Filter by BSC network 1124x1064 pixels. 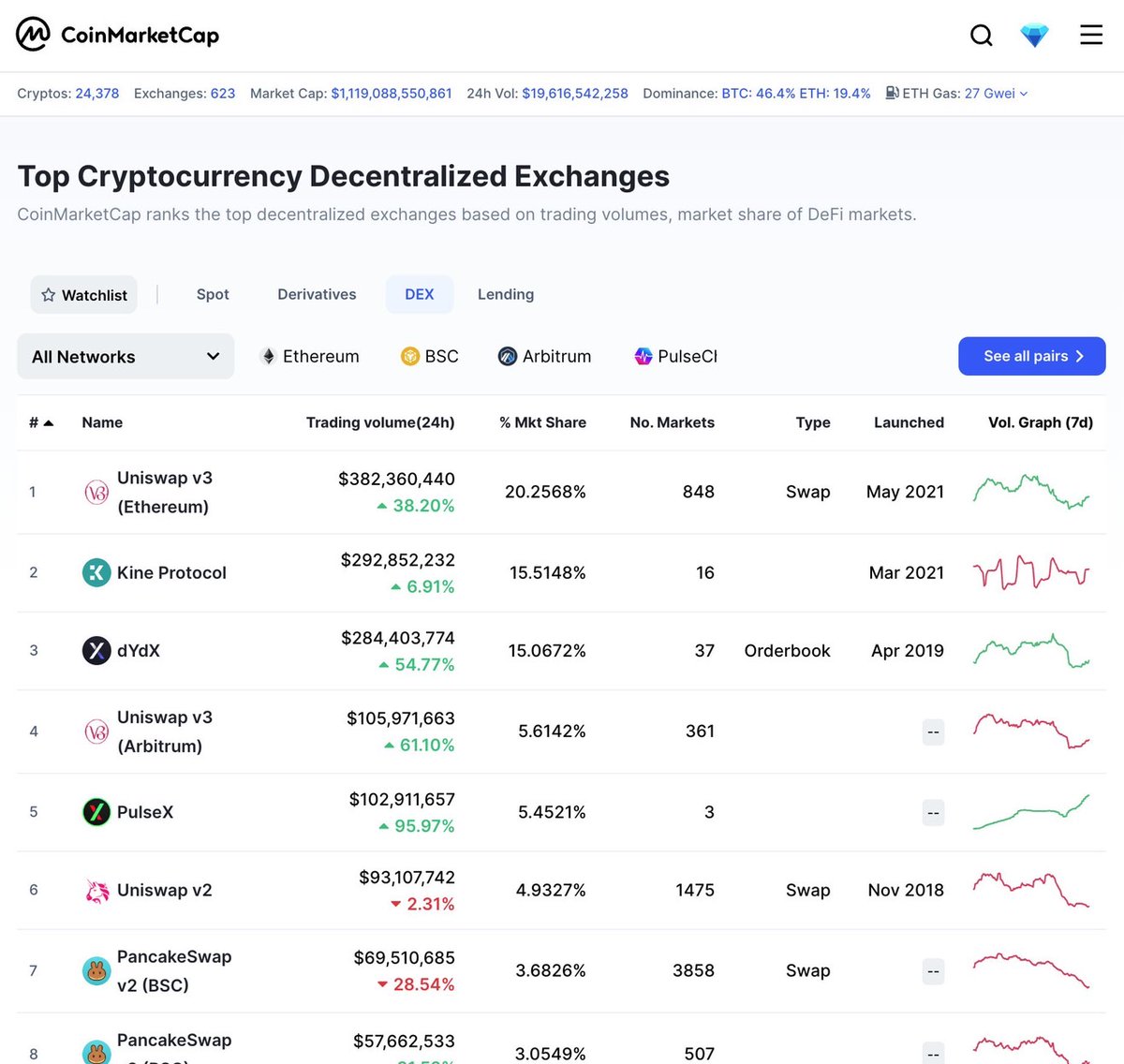click(430, 357)
